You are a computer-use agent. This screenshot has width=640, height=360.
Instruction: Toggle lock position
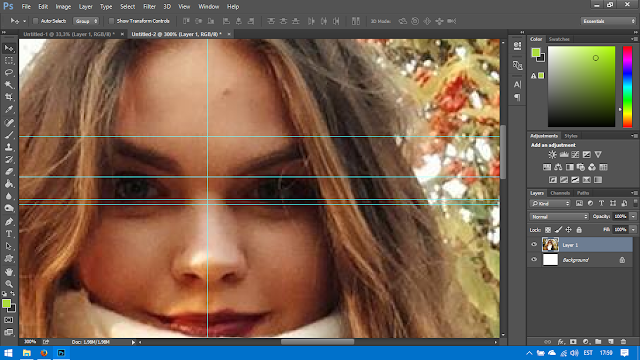pos(568,230)
